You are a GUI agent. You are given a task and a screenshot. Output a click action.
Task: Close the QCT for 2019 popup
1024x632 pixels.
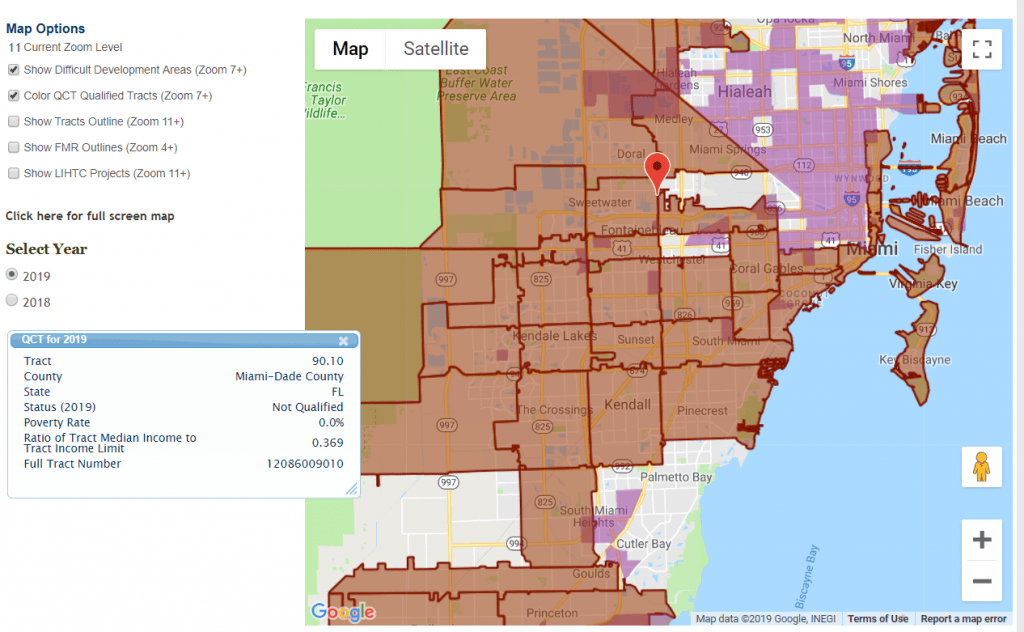(x=344, y=340)
